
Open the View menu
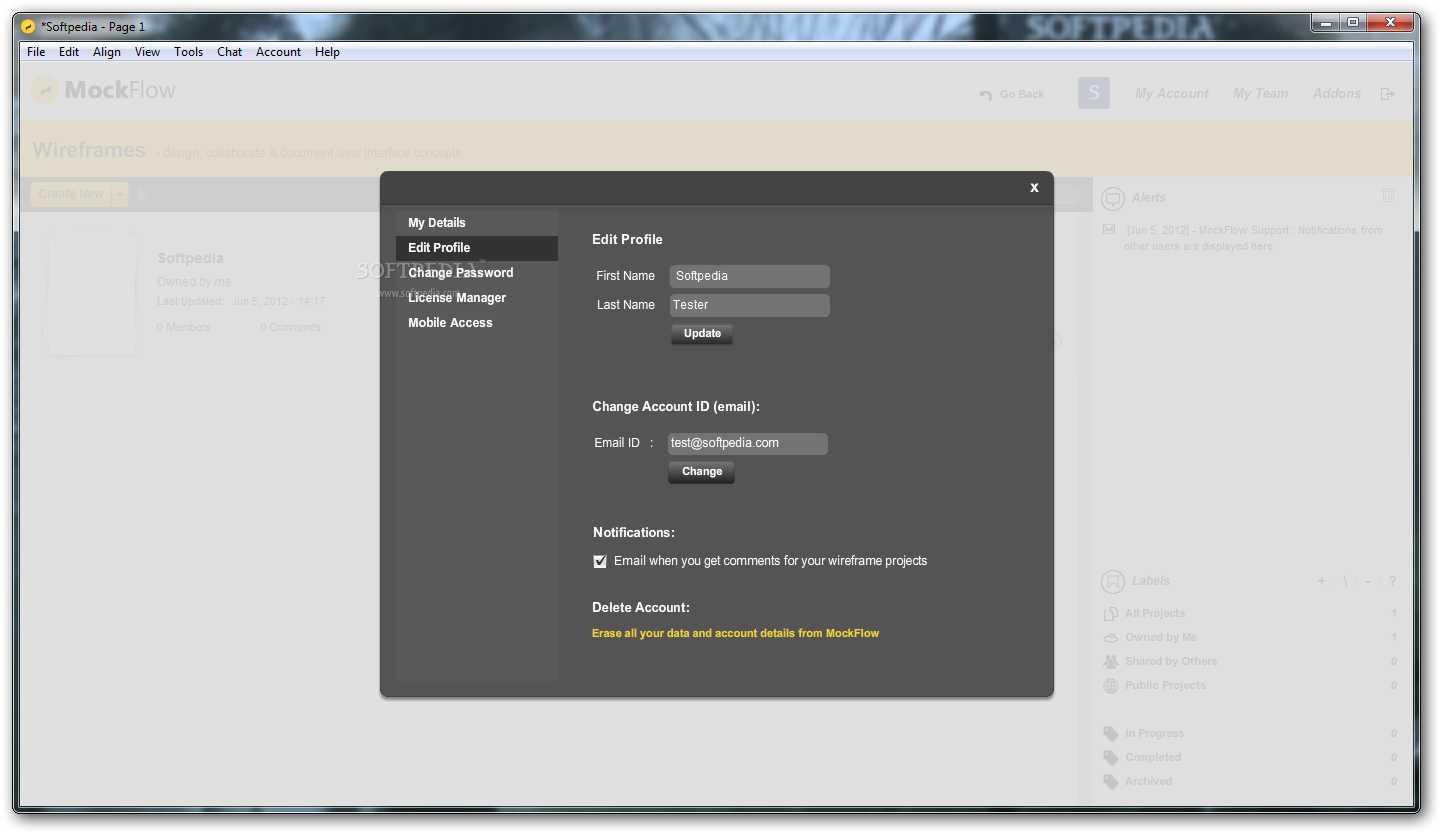(147, 52)
